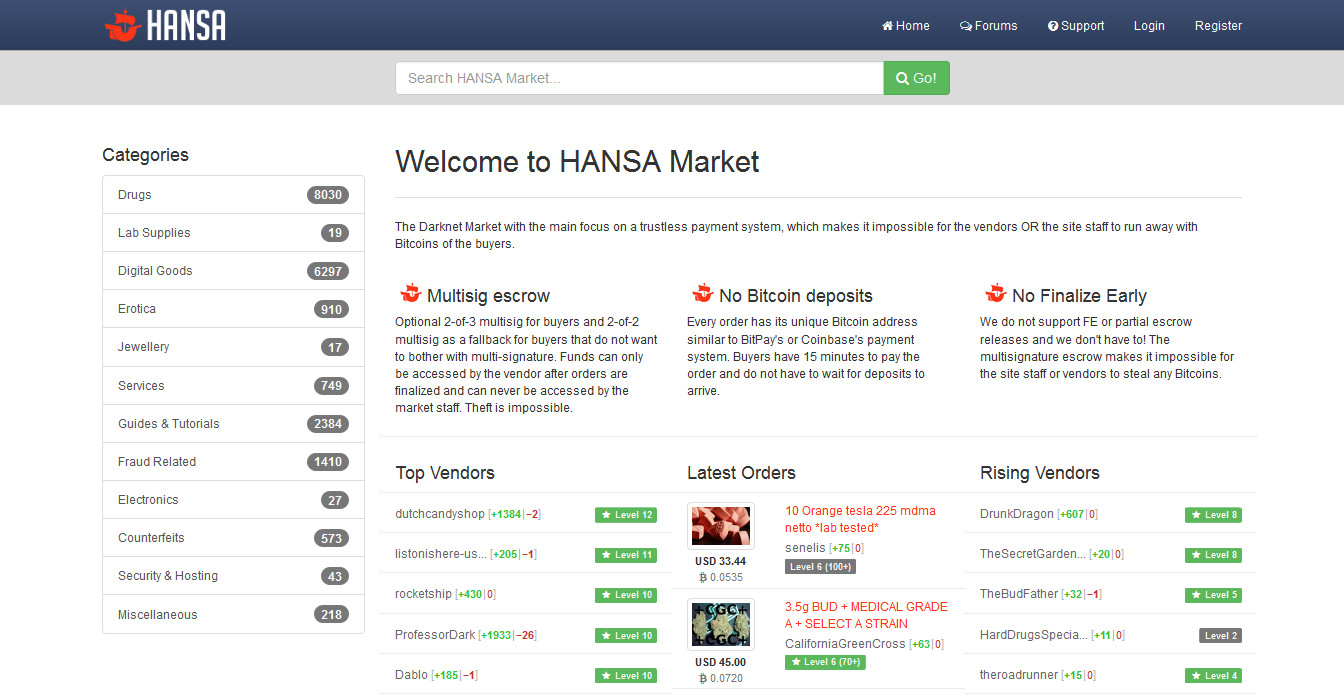Image resolution: width=1344 pixels, height=695 pixels.
Task: Open the Jewellery category
Action: click(x=233, y=347)
